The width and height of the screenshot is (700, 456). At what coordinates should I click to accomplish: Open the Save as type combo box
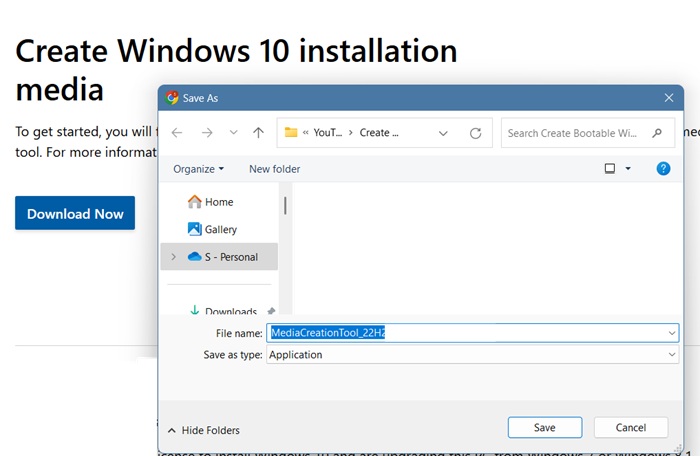(473, 355)
